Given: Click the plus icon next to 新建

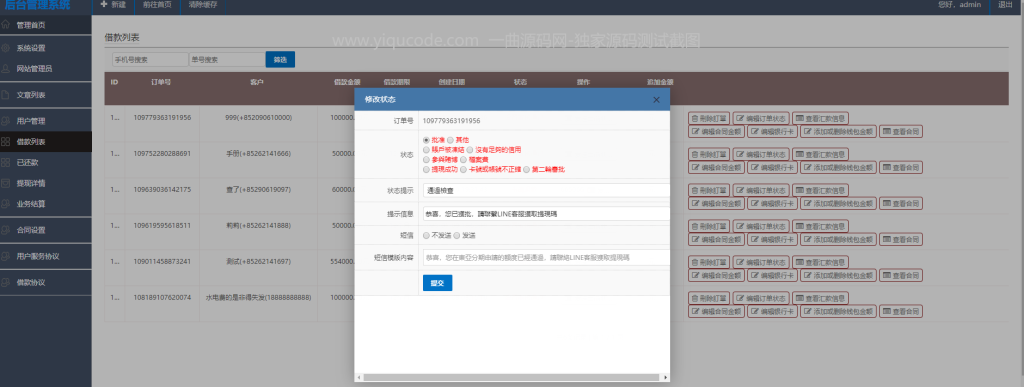Looking at the screenshot, I should pyautogui.click(x=104, y=5).
